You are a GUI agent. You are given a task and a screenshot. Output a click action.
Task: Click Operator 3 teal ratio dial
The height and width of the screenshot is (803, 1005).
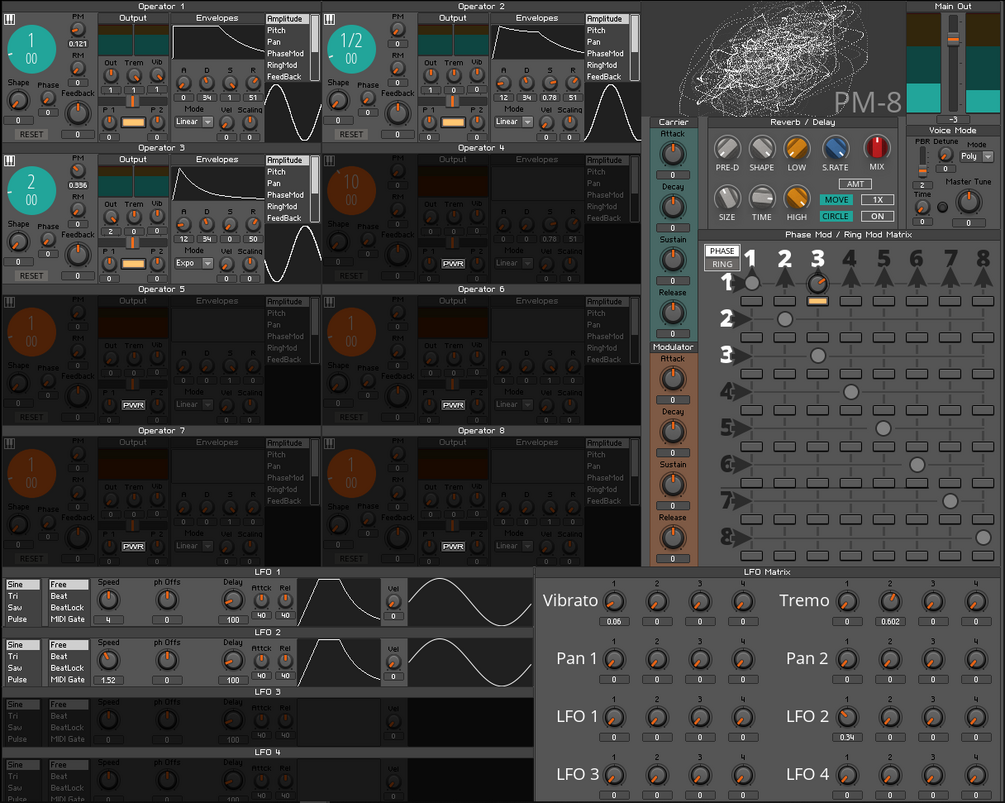[31, 191]
